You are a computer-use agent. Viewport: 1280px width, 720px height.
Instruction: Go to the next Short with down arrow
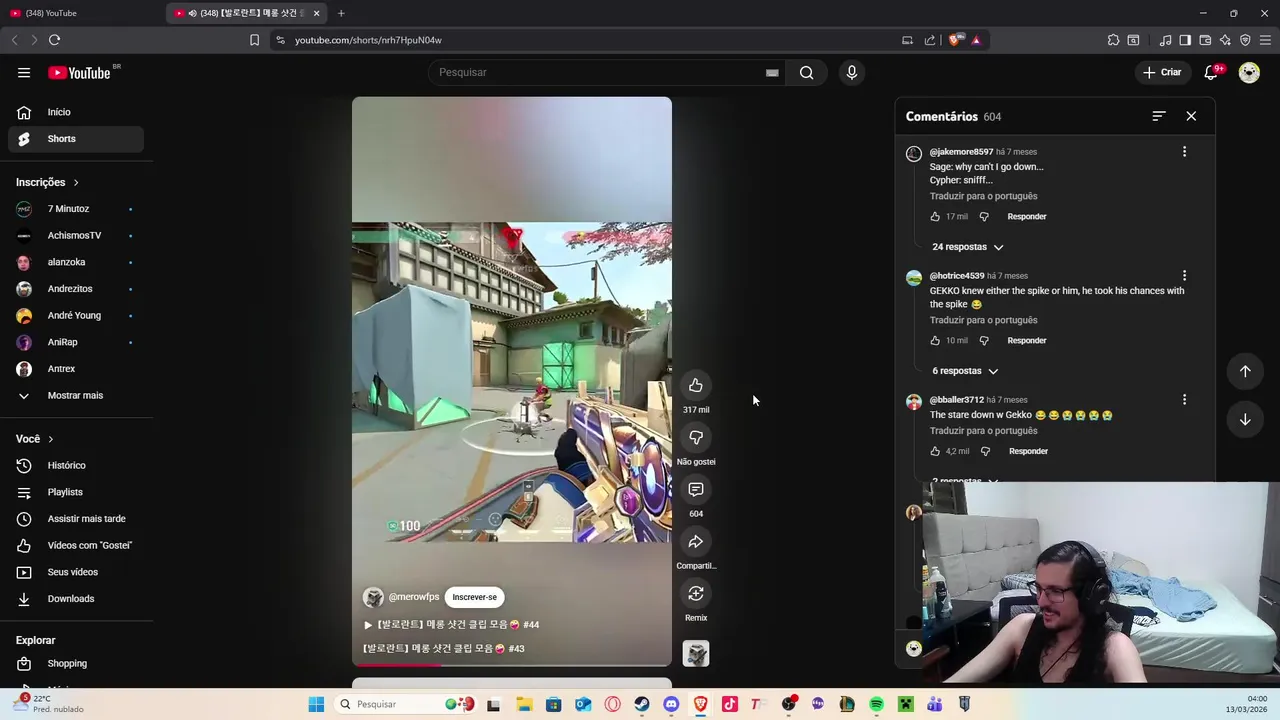(1245, 419)
